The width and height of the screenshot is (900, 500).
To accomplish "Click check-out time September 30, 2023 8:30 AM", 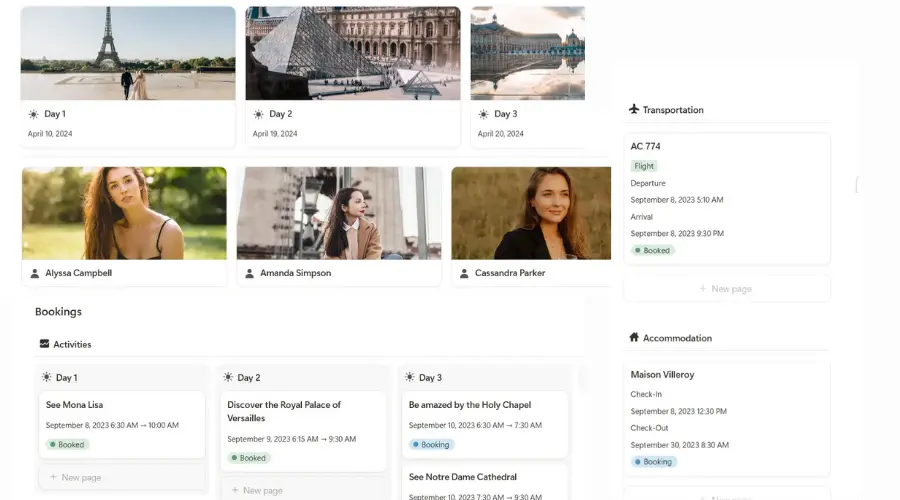I will pyautogui.click(x=680, y=445).
